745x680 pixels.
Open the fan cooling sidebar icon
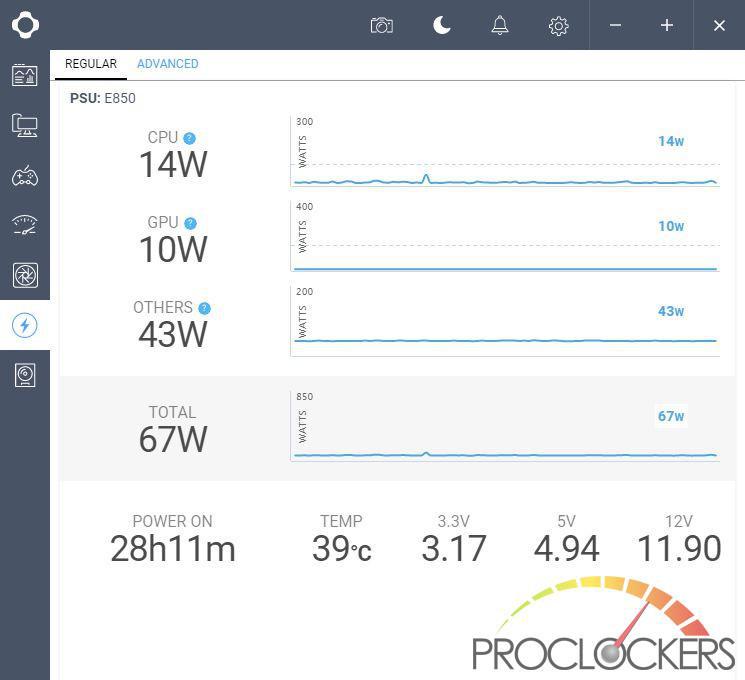pyautogui.click(x=25, y=275)
